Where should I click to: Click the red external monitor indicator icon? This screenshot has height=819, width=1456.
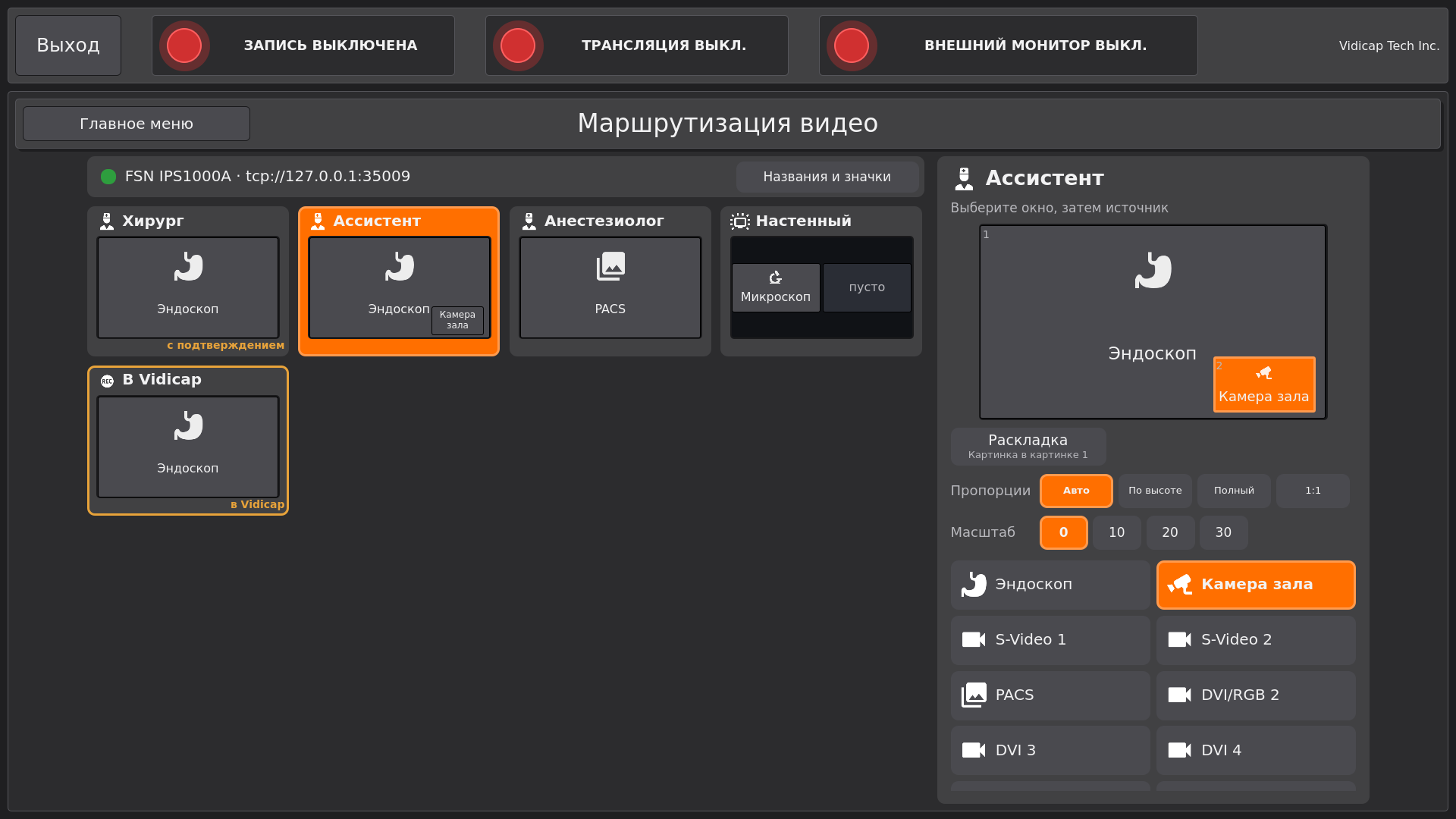point(852,45)
